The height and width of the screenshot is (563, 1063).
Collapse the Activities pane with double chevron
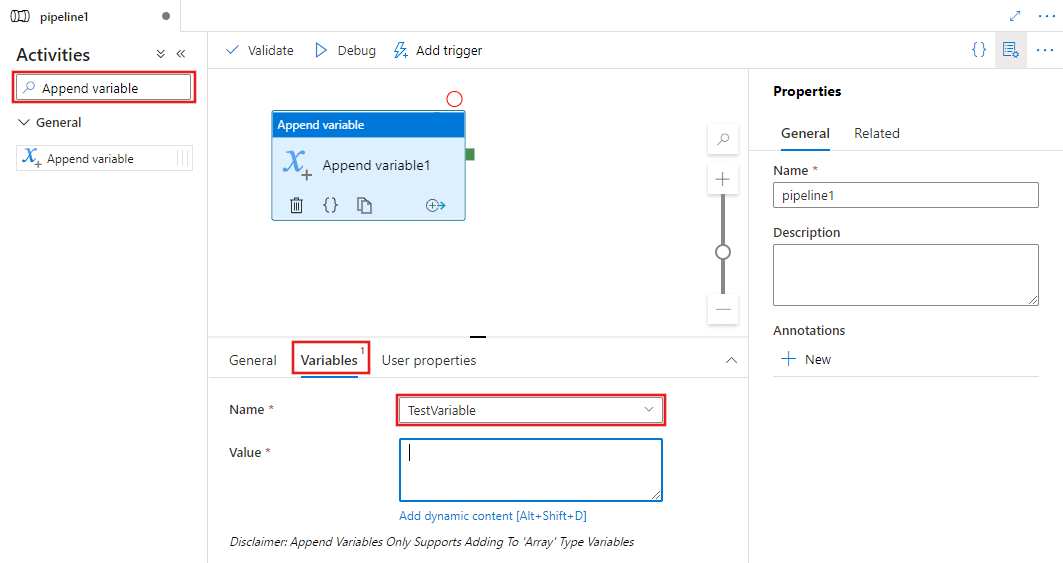[x=181, y=54]
